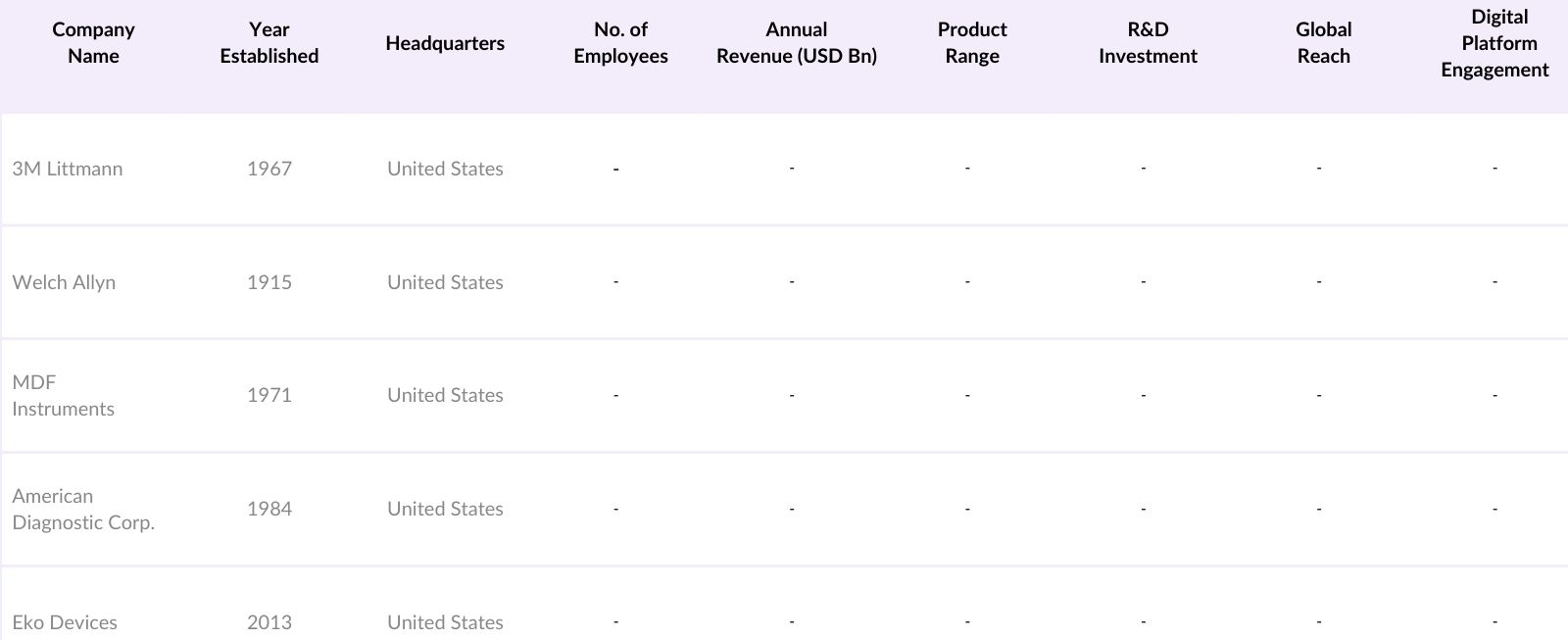Image resolution: width=1568 pixels, height=640 pixels.
Task: Click the Eko Devices company name
Action: point(65,622)
